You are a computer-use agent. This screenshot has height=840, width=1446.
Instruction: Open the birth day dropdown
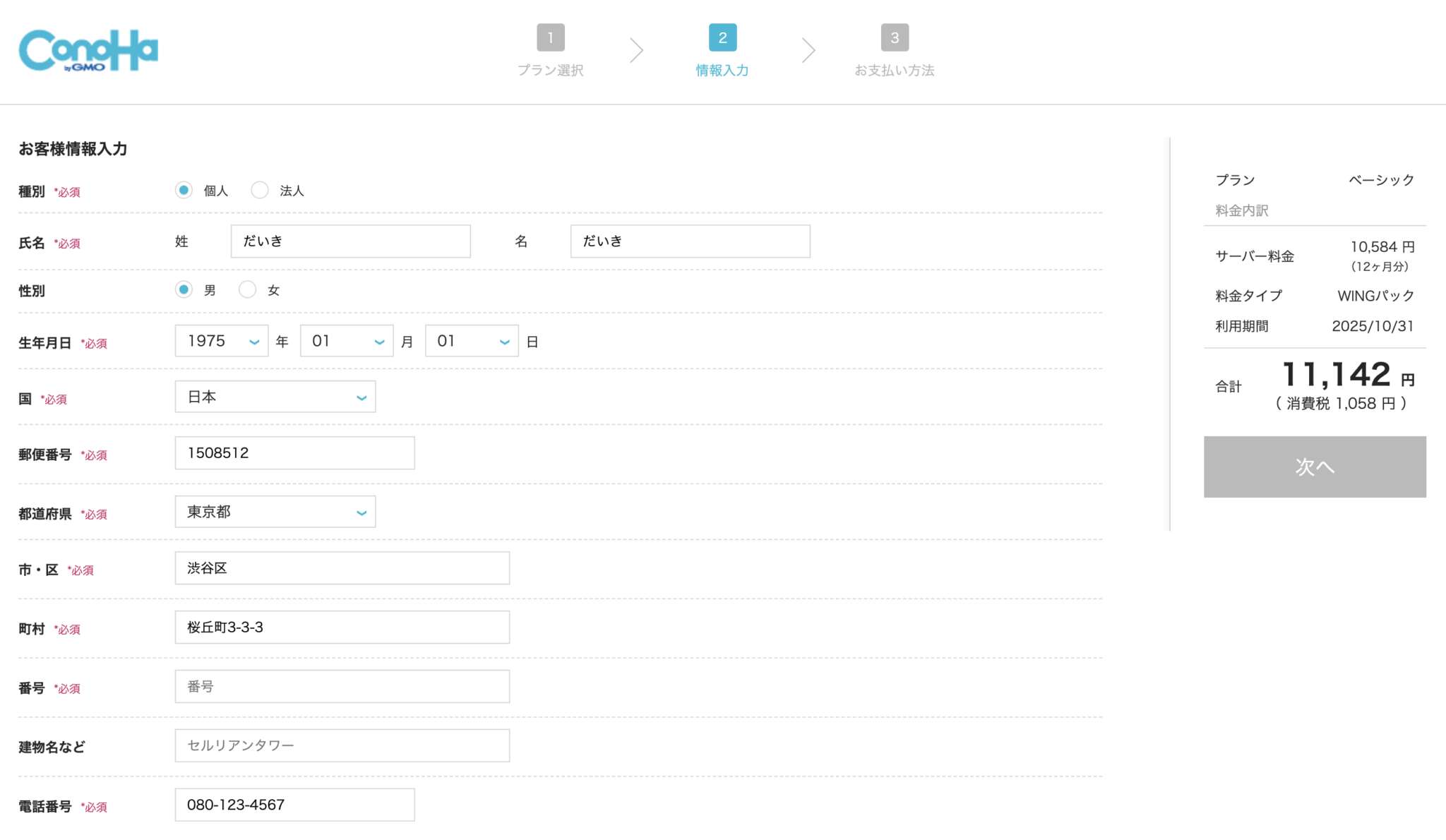[472, 341]
